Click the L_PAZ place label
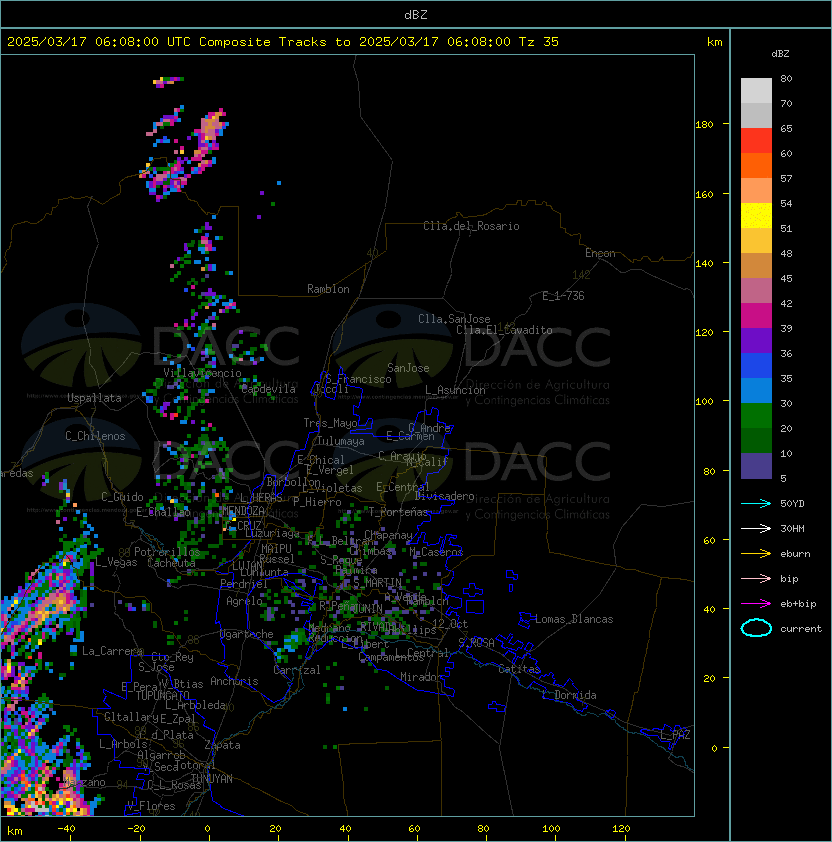Image resolution: width=832 pixels, height=842 pixels. click(675, 735)
